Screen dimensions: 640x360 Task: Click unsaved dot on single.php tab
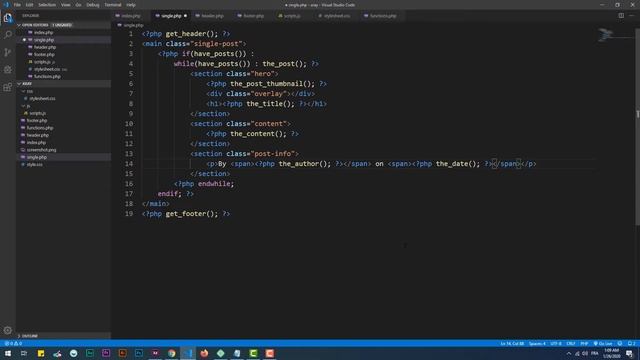(185, 16)
